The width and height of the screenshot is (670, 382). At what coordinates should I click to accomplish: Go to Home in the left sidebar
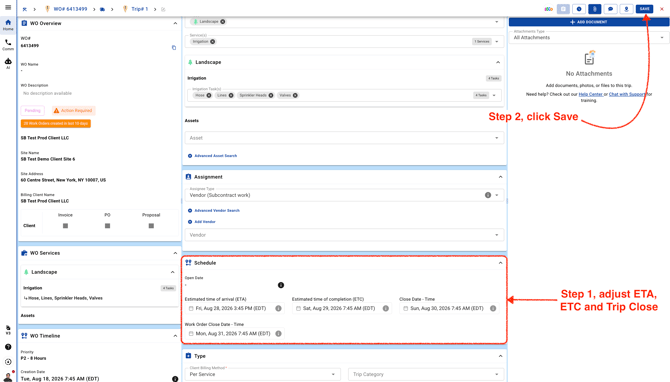coord(8,25)
